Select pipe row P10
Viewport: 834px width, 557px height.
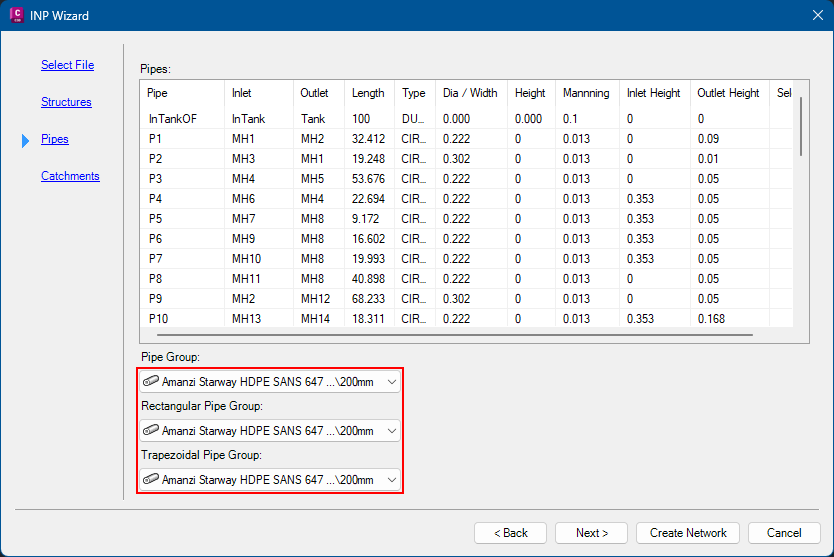click(x=466, y=319)
